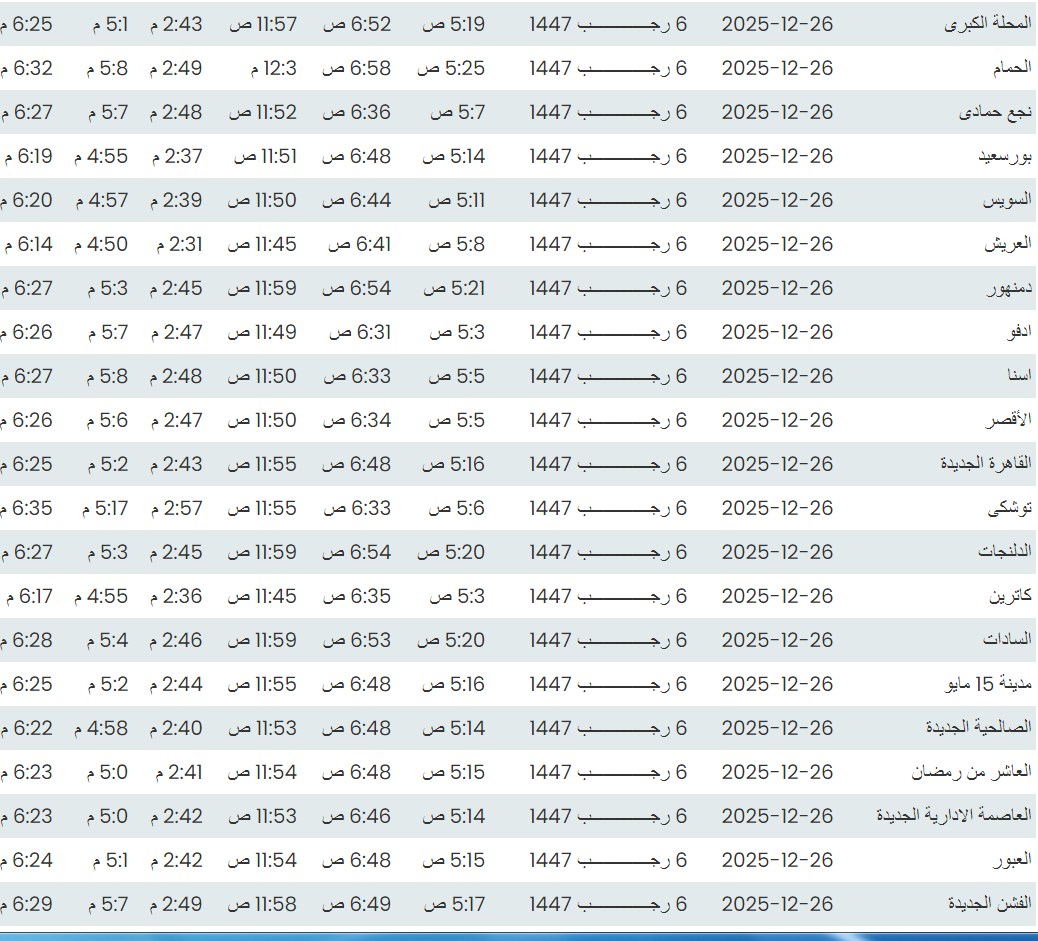Click the 12:3 م time in الحمام row
This screenshot has width=1038, height=941.
273,69
